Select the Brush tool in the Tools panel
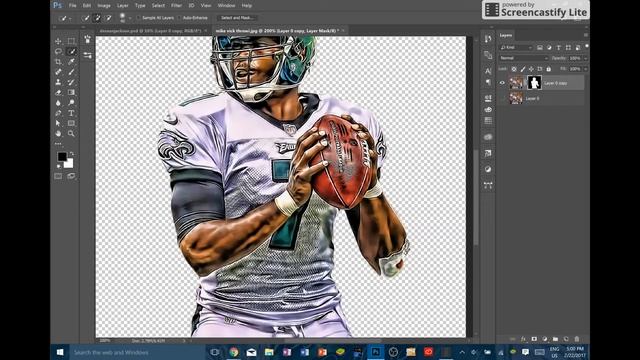Image resolution: width=640 pixels, height=360 pixels. tap(71, 72)
